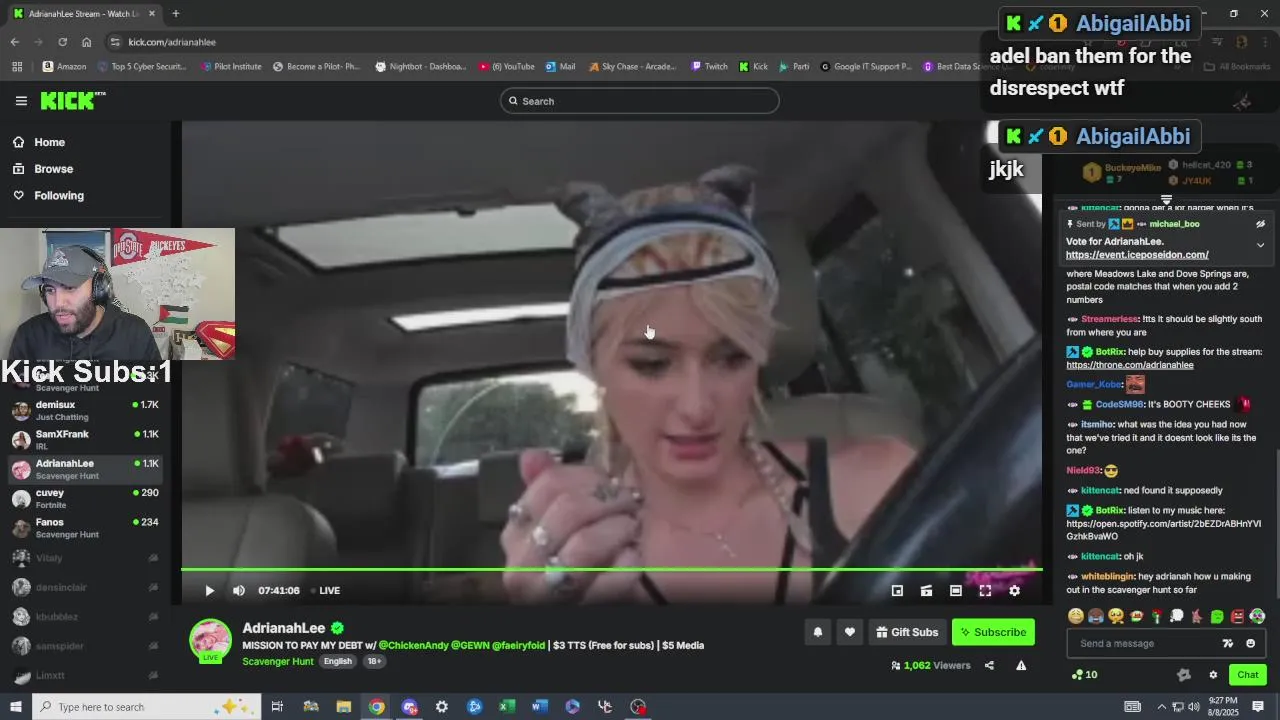Screen dimensions: 1280x720
Task: Open Fanos channel in sidebar
Action: point(85,528)
